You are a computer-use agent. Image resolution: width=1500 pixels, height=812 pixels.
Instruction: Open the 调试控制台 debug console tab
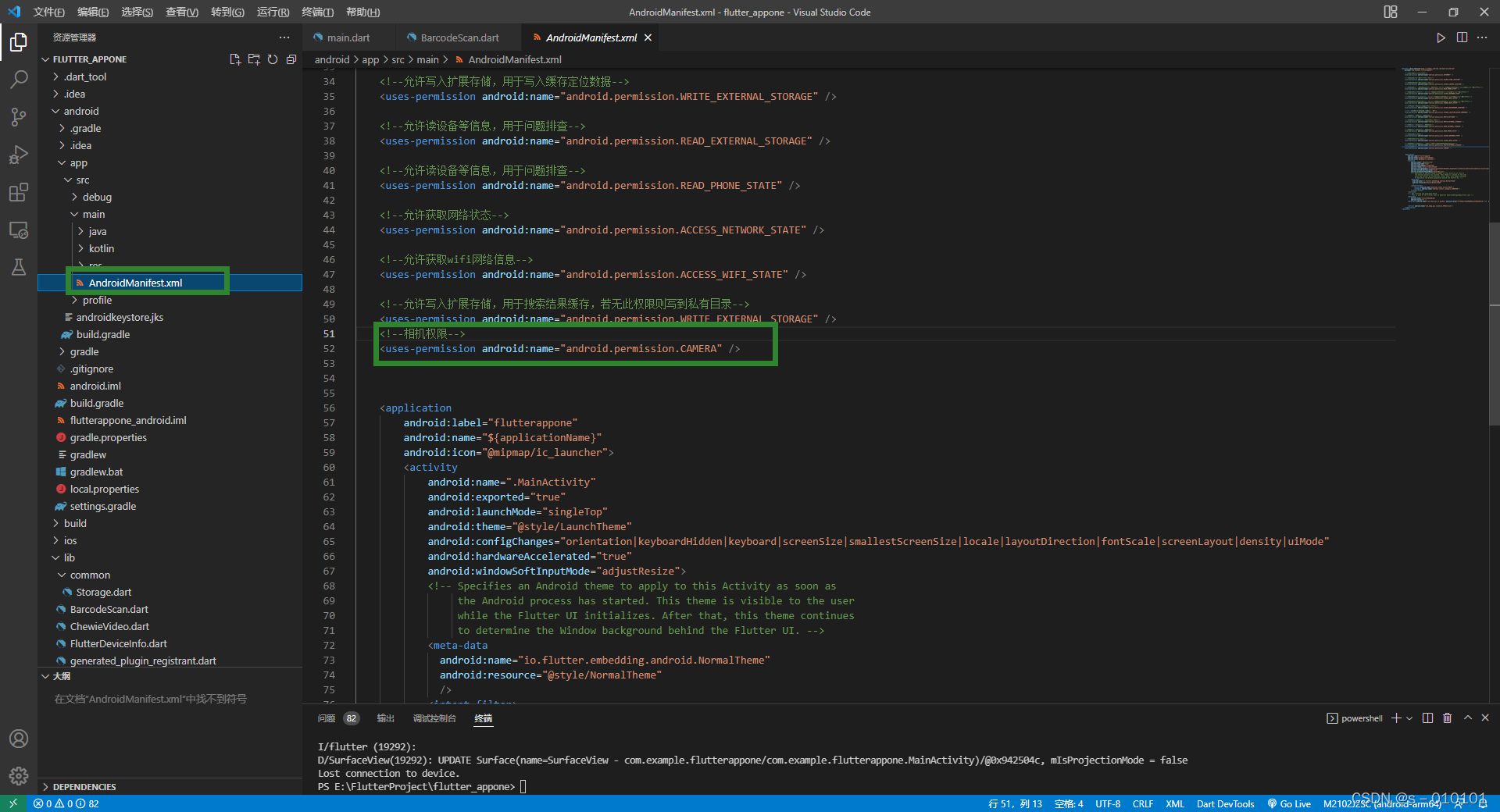pyautogui.click(x=434, y=718)
